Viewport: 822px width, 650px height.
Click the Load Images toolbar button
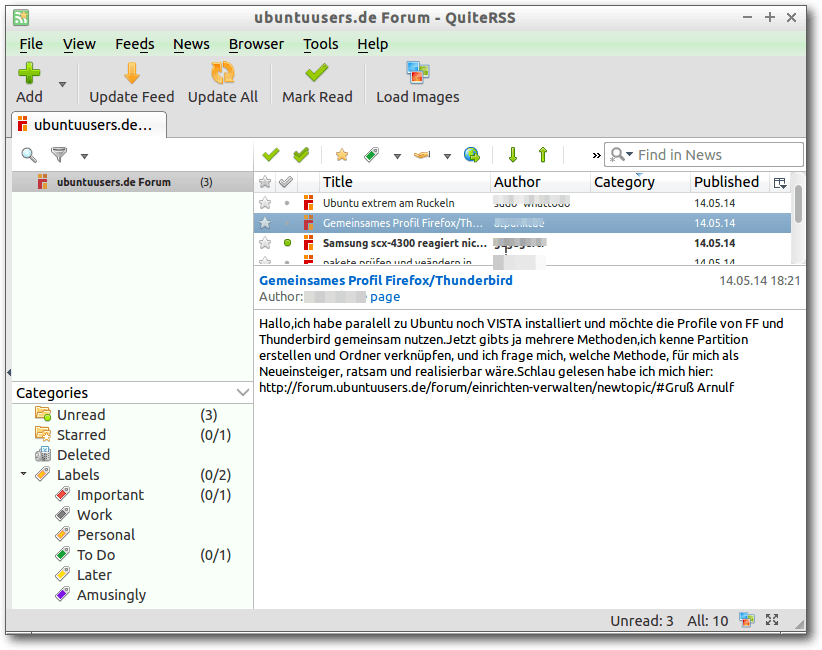click(417, 83)
